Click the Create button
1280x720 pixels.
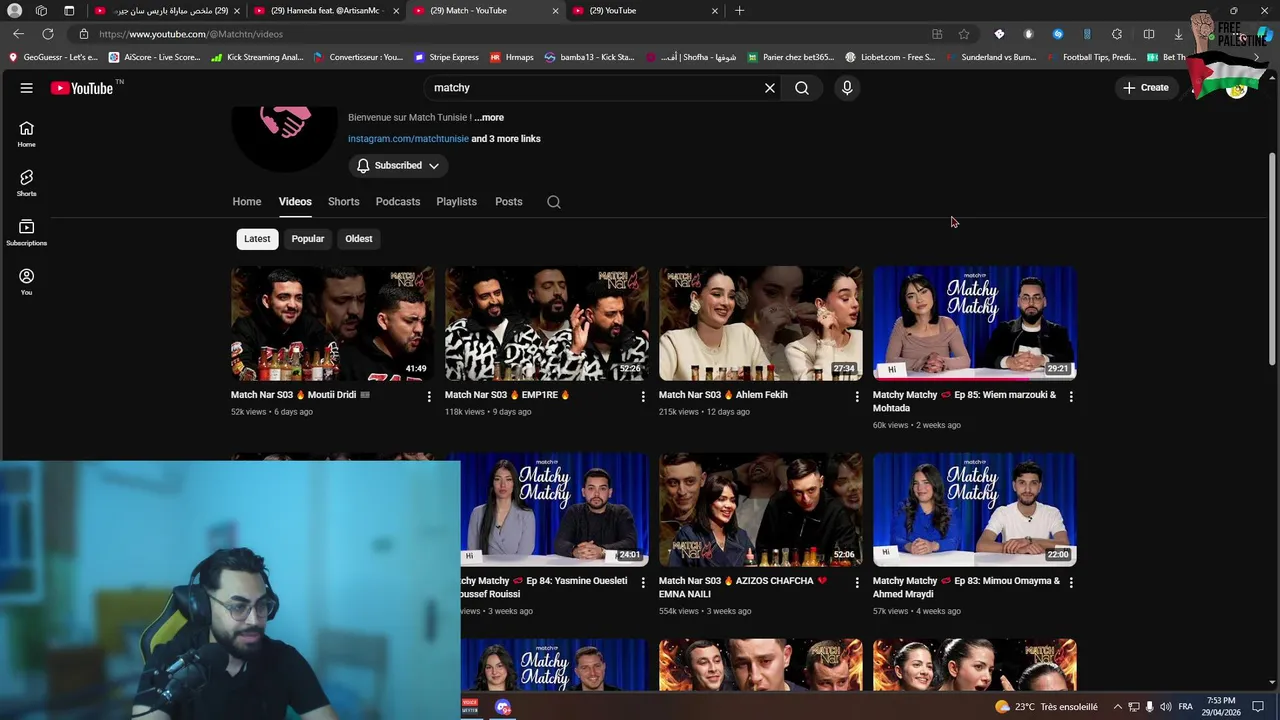(x=1146, y=88)
